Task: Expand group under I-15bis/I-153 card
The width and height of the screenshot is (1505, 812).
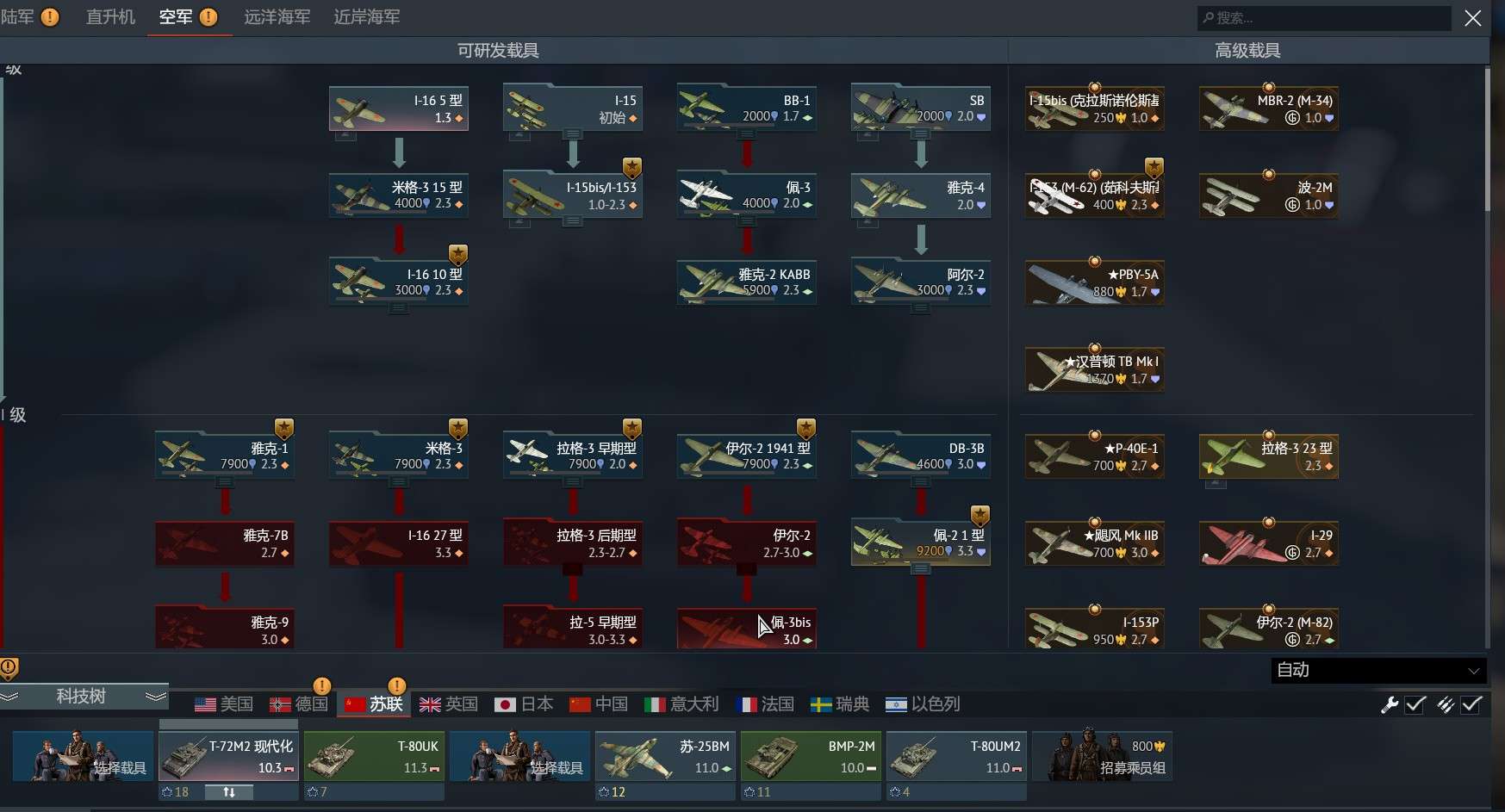Action: (573, 222)
